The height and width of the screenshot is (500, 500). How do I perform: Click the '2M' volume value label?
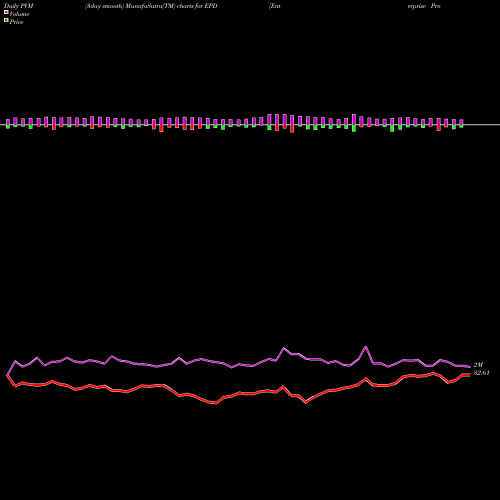coord(478,365)
